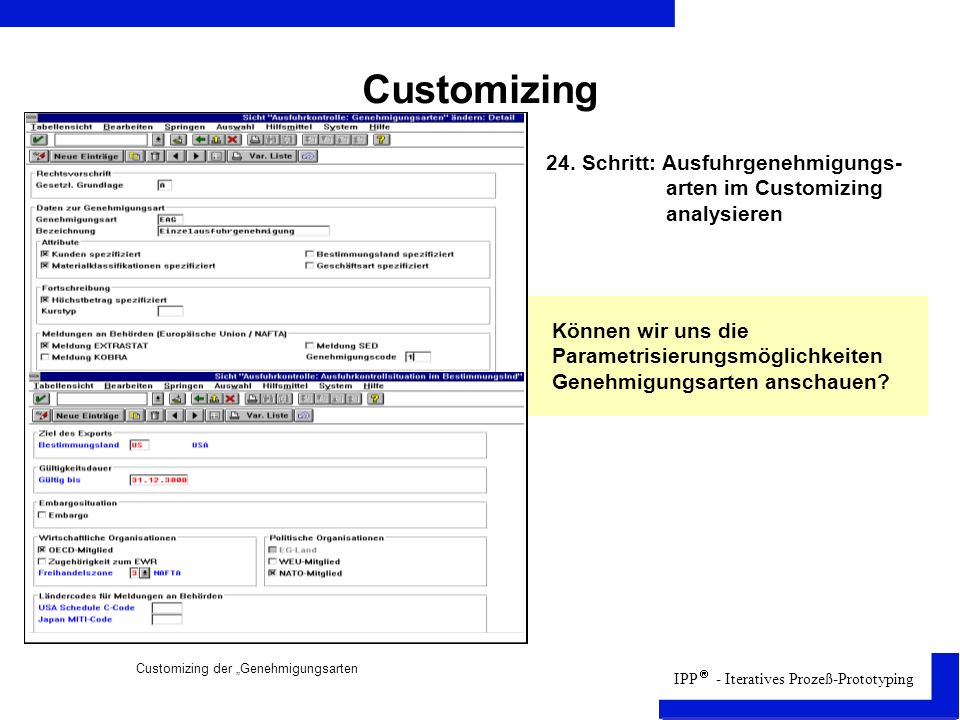Click trash delete icon in Genehmigungsarten window
Image resolution: width=960 pixels, height=720 pixels.
coord(155,156)
